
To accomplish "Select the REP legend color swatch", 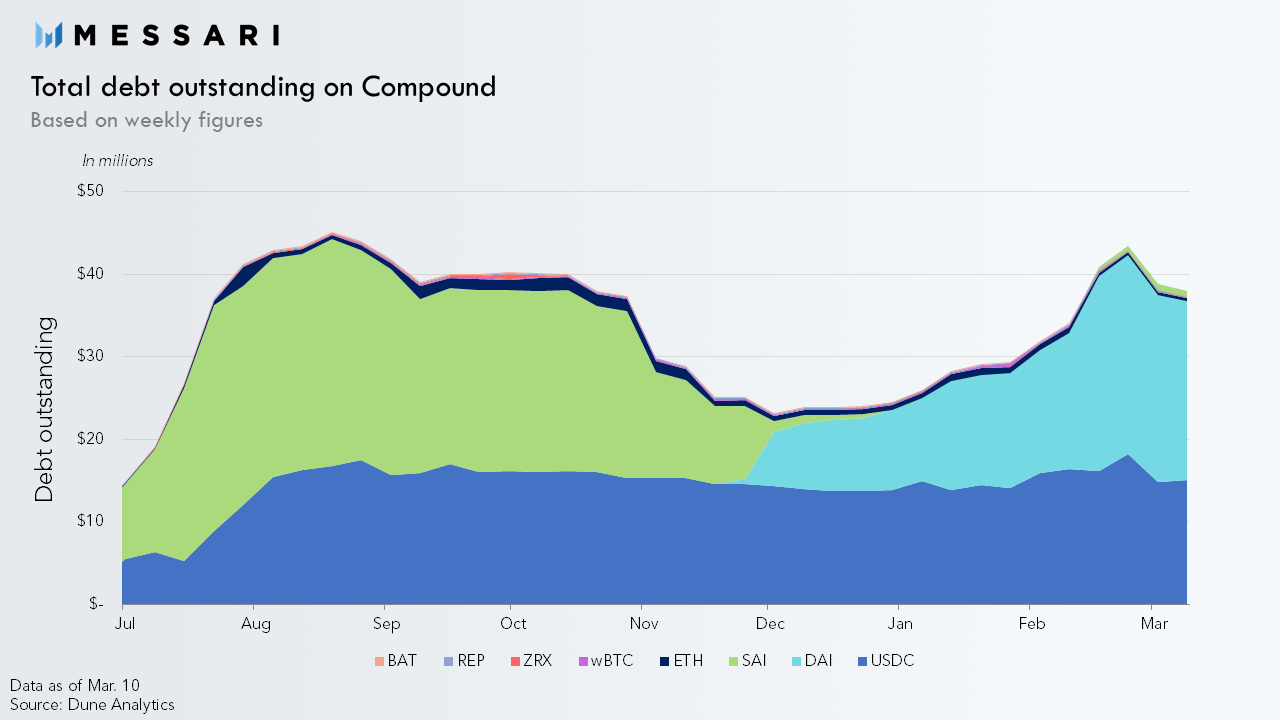I will point(449,661).
